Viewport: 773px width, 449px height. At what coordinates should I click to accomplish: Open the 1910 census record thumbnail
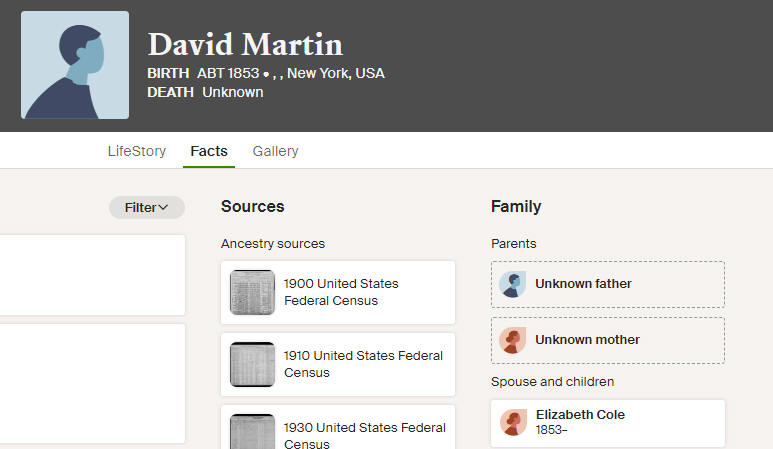click(252, 364)
